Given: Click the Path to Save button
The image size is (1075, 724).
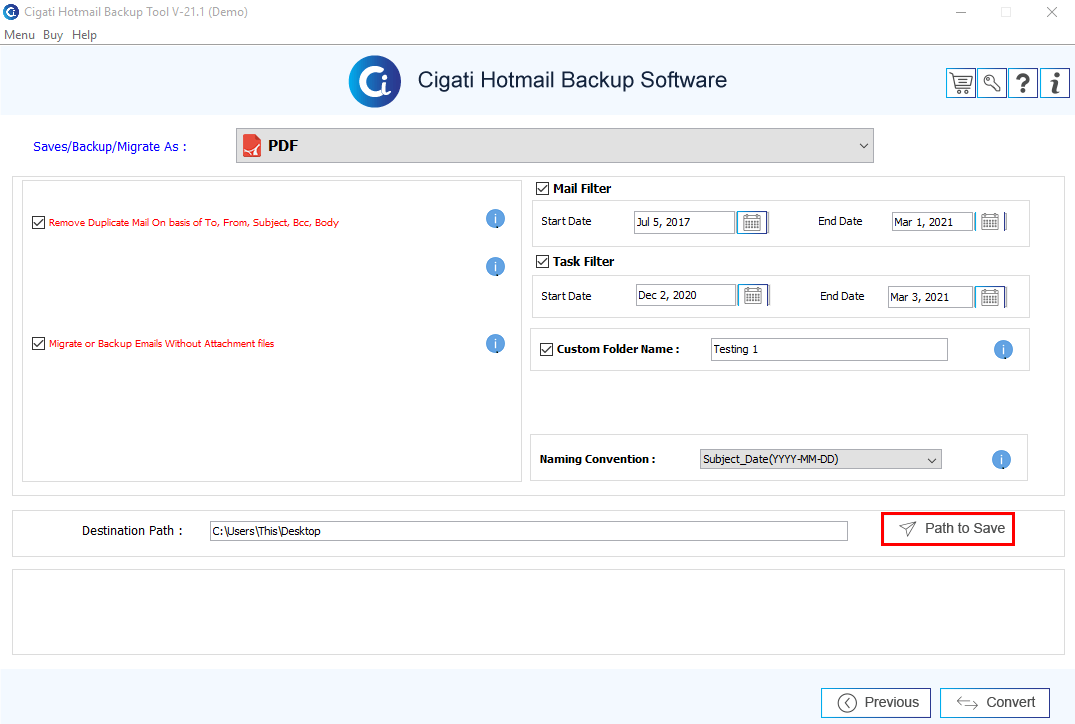Looking at the screenshot, I should tap(947, 529).
